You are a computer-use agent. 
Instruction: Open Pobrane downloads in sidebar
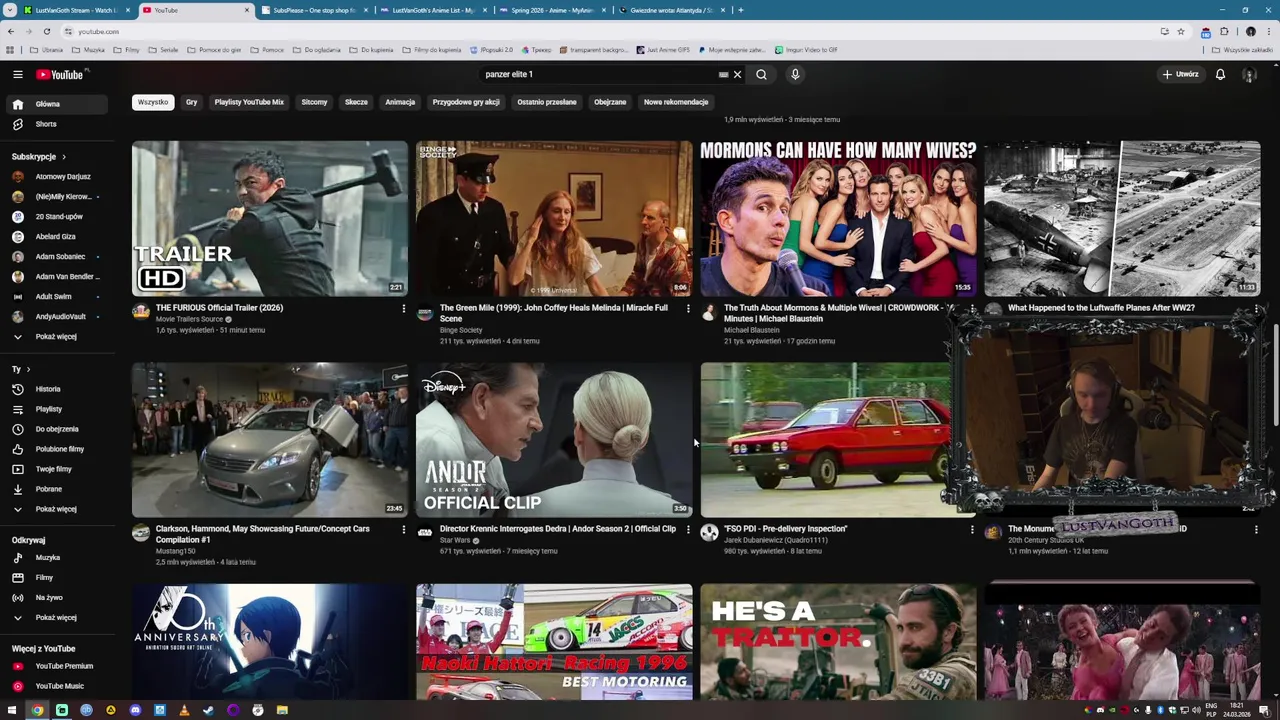pos(58,489)
